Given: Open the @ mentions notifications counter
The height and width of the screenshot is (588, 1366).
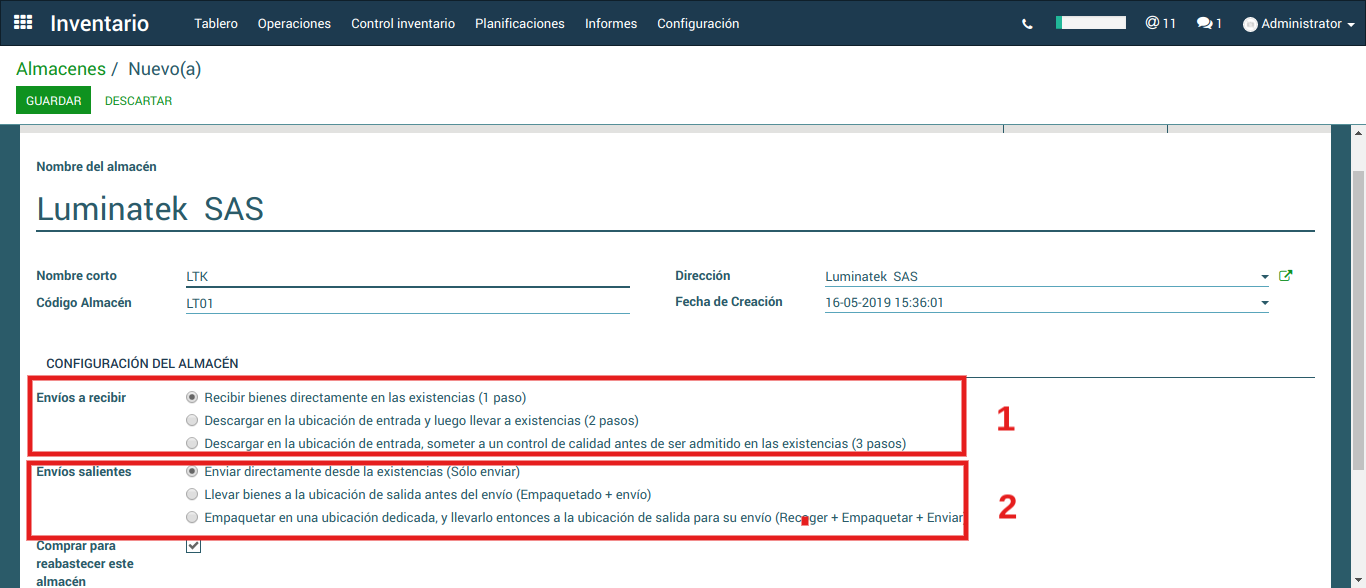Looking at the screenshot, I should [1160, 23].
